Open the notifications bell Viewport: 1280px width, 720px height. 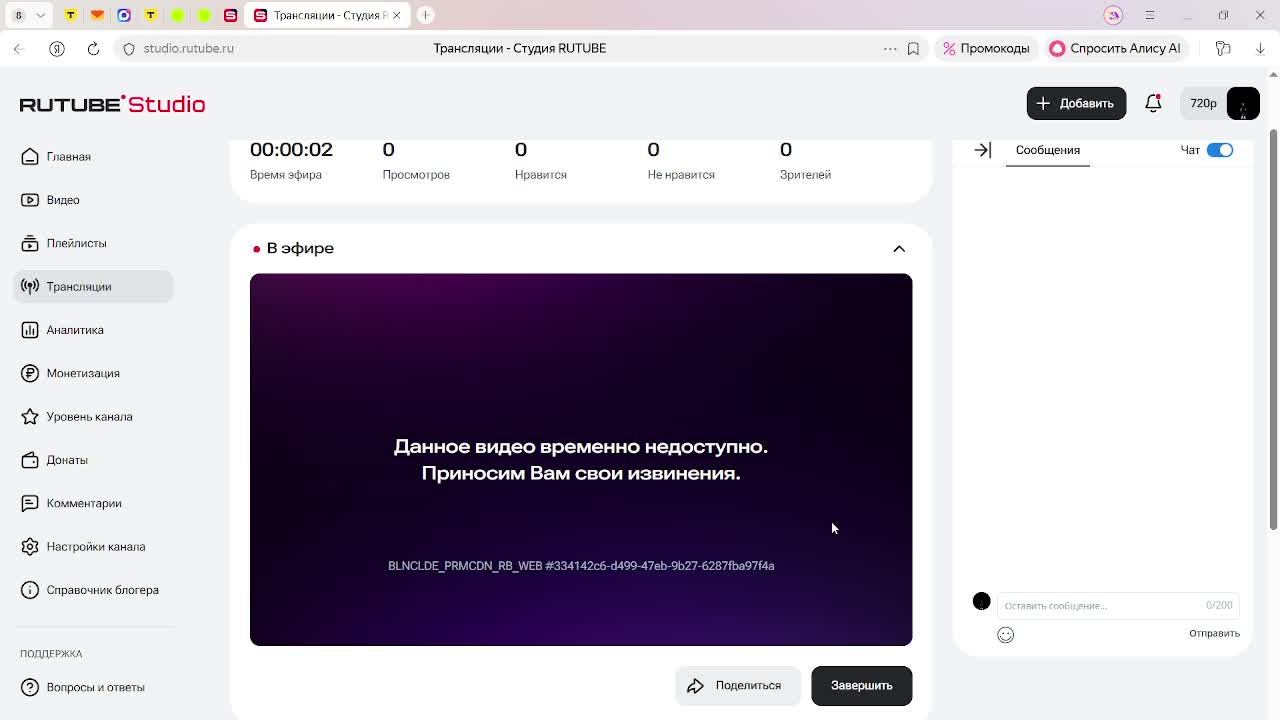coord(1153,103)
